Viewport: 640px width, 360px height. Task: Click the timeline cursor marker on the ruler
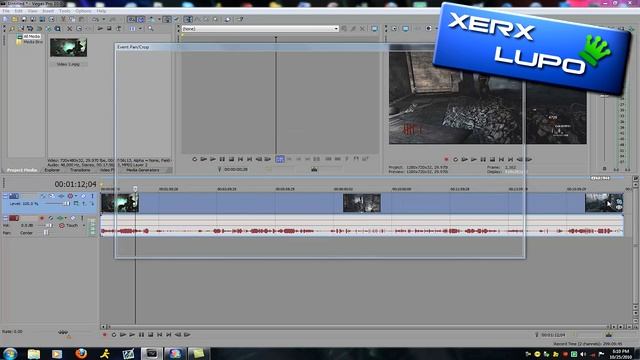point(135,189)
